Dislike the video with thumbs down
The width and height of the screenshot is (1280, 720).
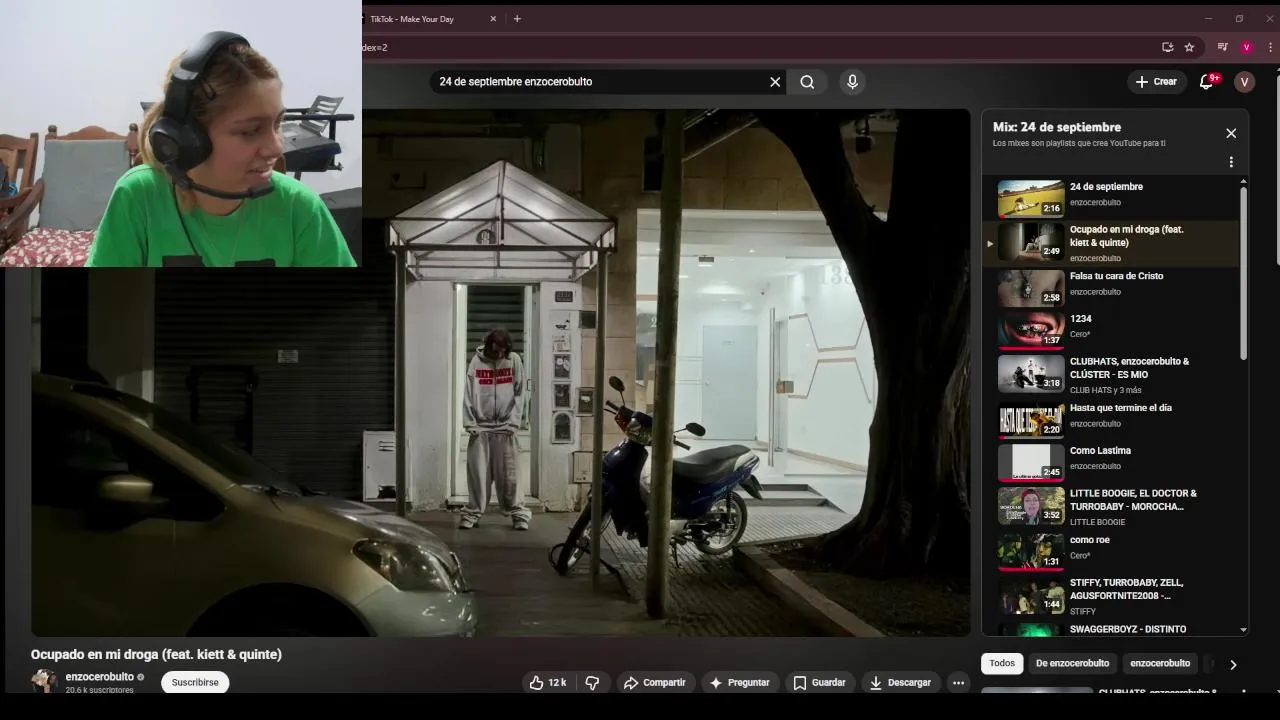click(x=592, y=683)
